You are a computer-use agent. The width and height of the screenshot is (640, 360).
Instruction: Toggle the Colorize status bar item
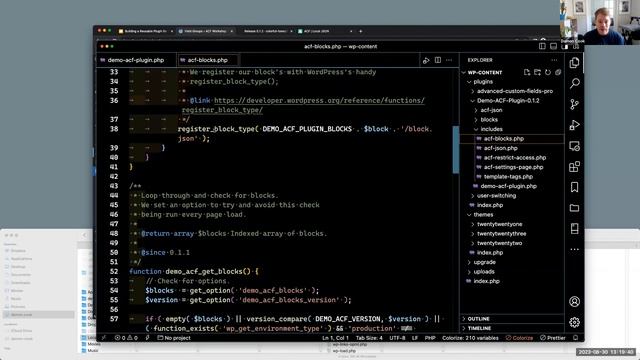click(x=519, y=338)
